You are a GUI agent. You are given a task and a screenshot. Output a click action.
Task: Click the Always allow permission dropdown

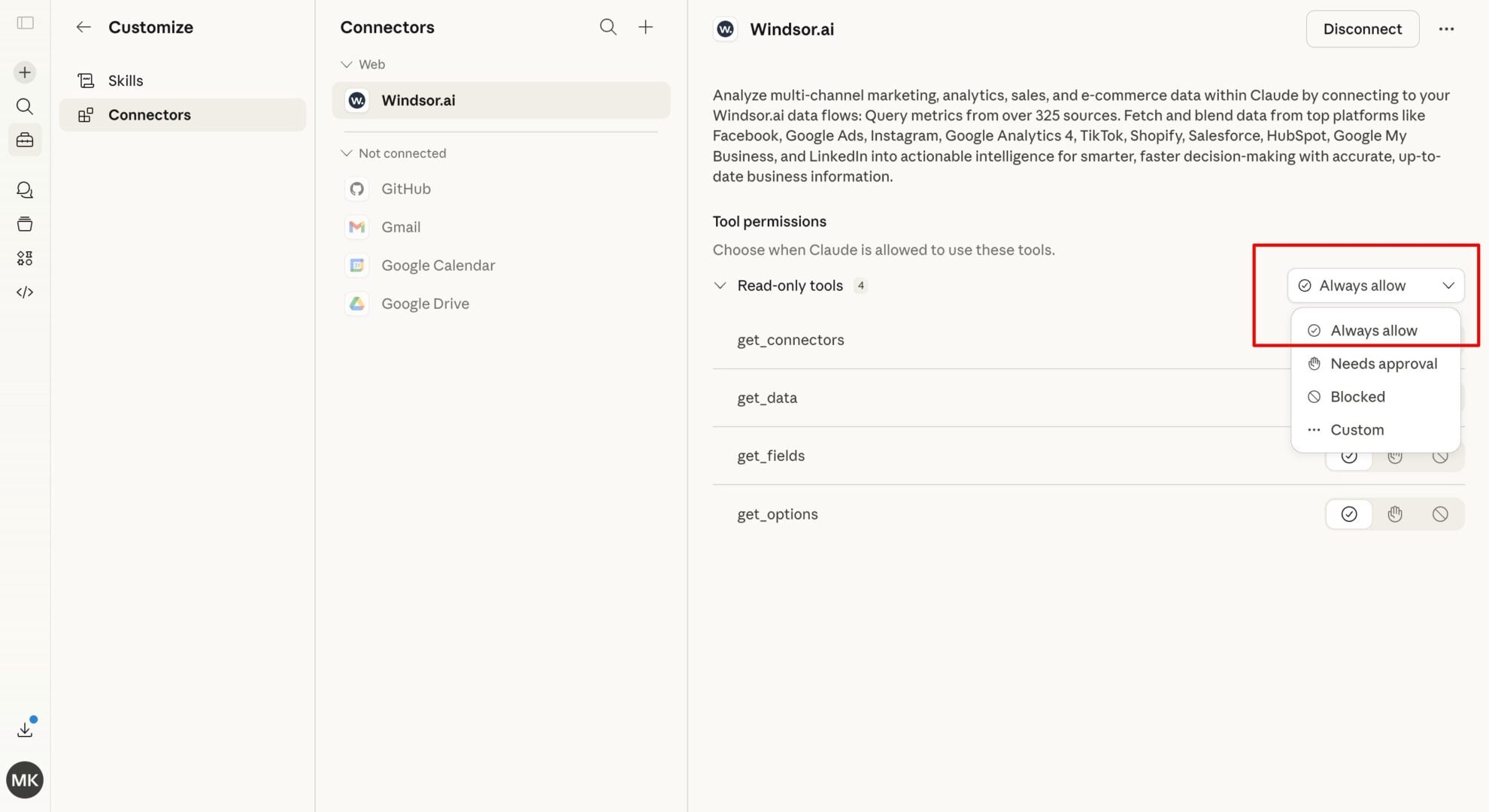click(1375, 286)
